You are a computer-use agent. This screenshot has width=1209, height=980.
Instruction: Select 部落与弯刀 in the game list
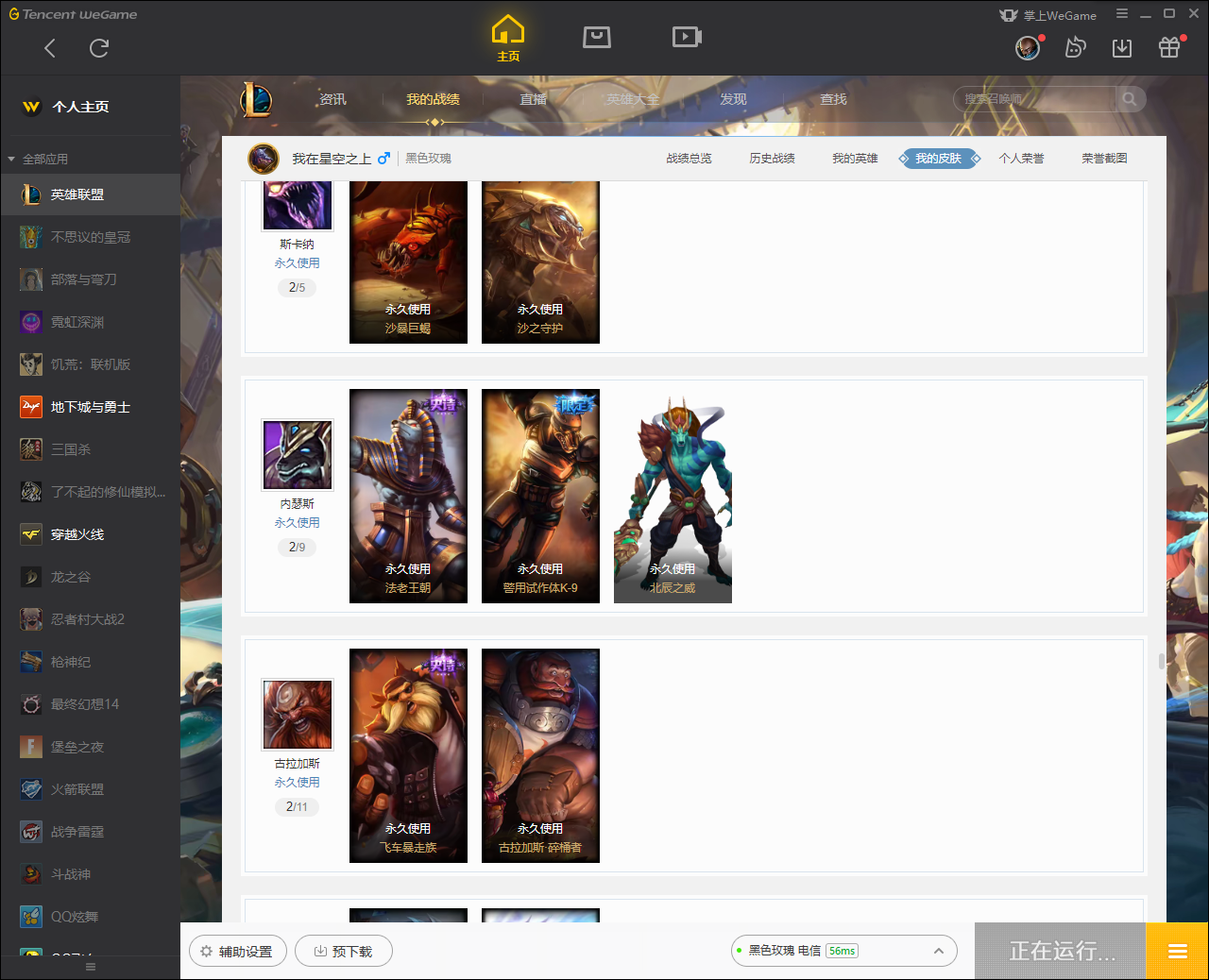click(x=90, y=279)
